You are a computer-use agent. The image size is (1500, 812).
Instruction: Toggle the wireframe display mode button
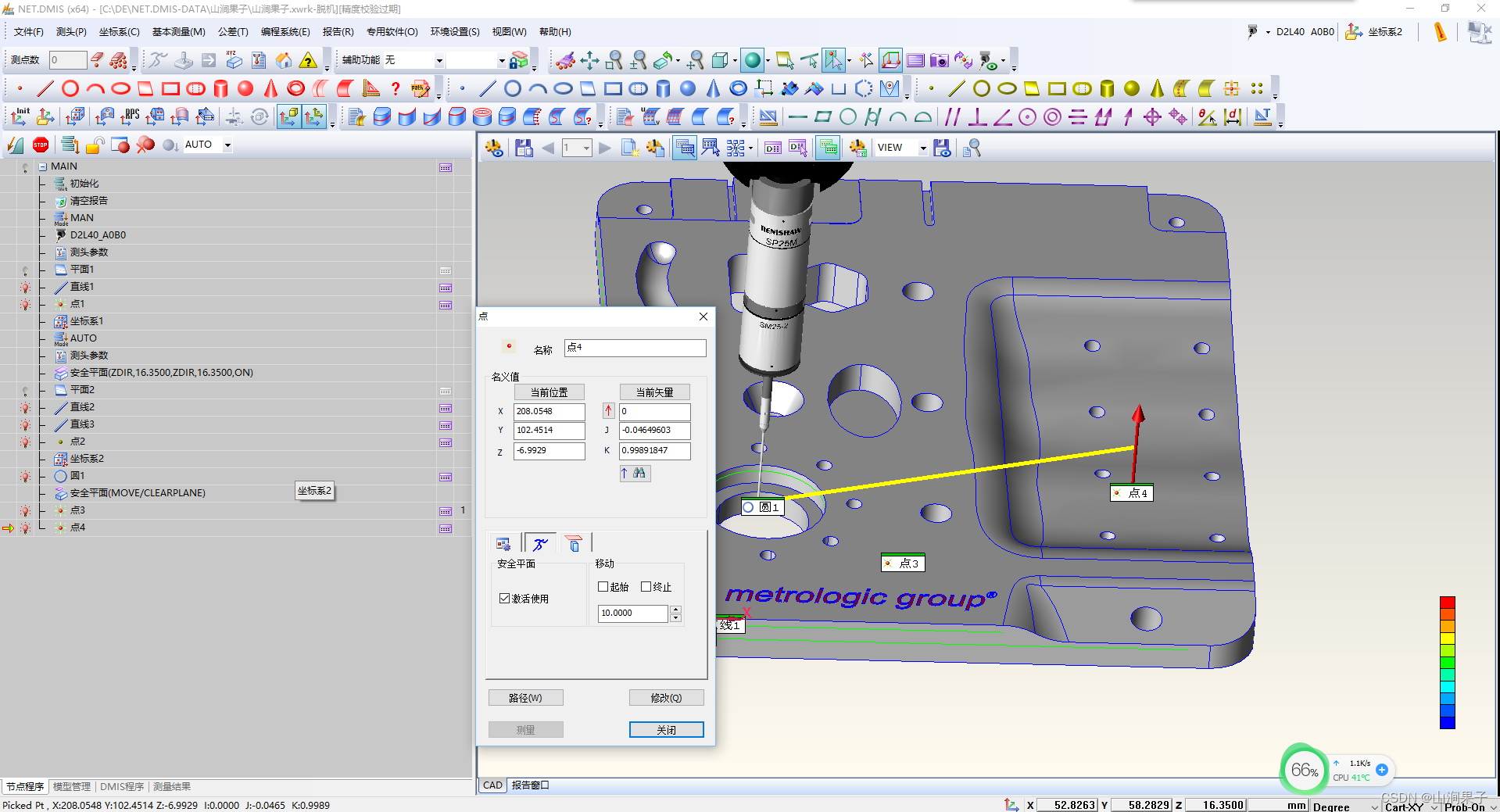(721, 60)
